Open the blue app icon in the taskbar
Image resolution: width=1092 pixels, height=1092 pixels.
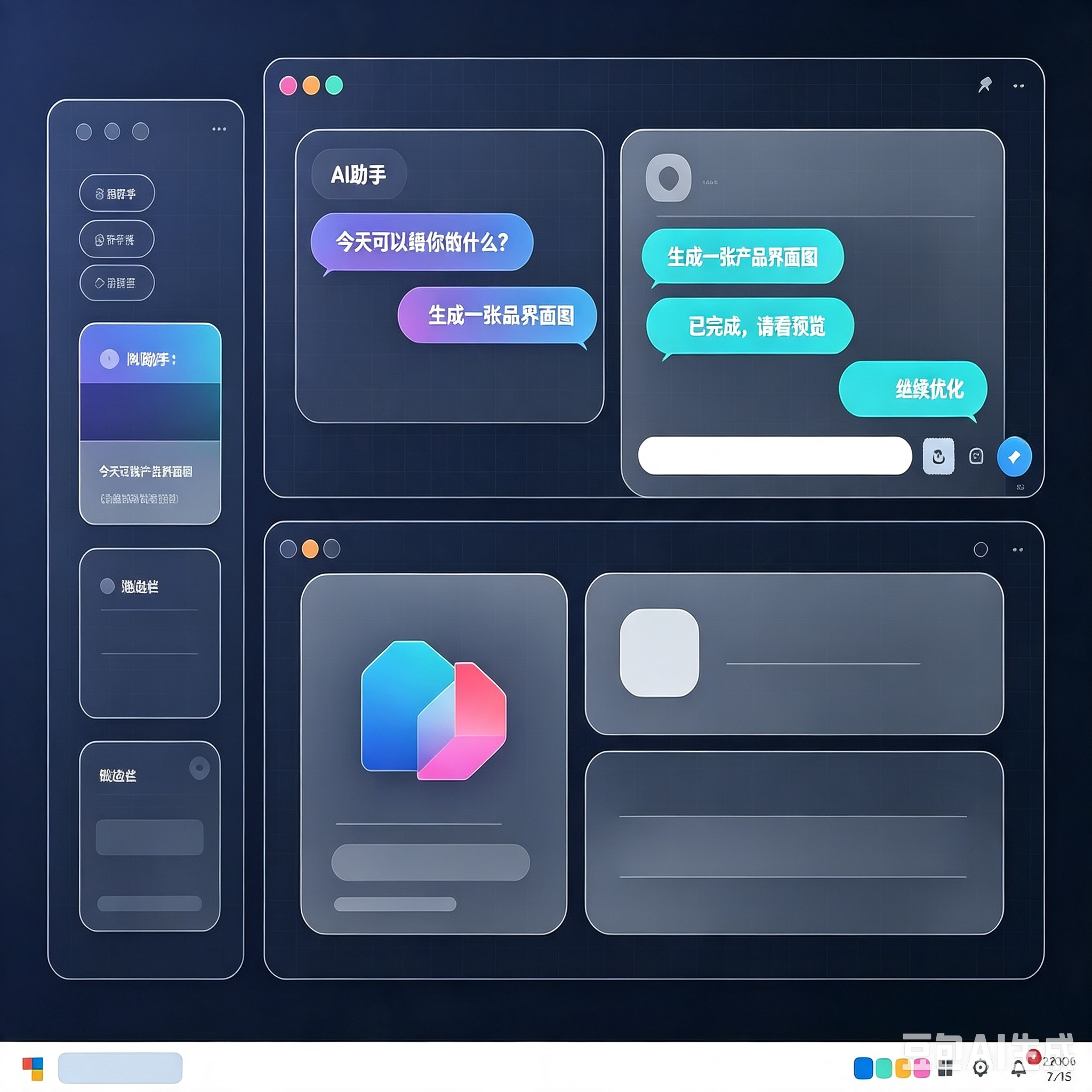click(x=863, y=1068)
